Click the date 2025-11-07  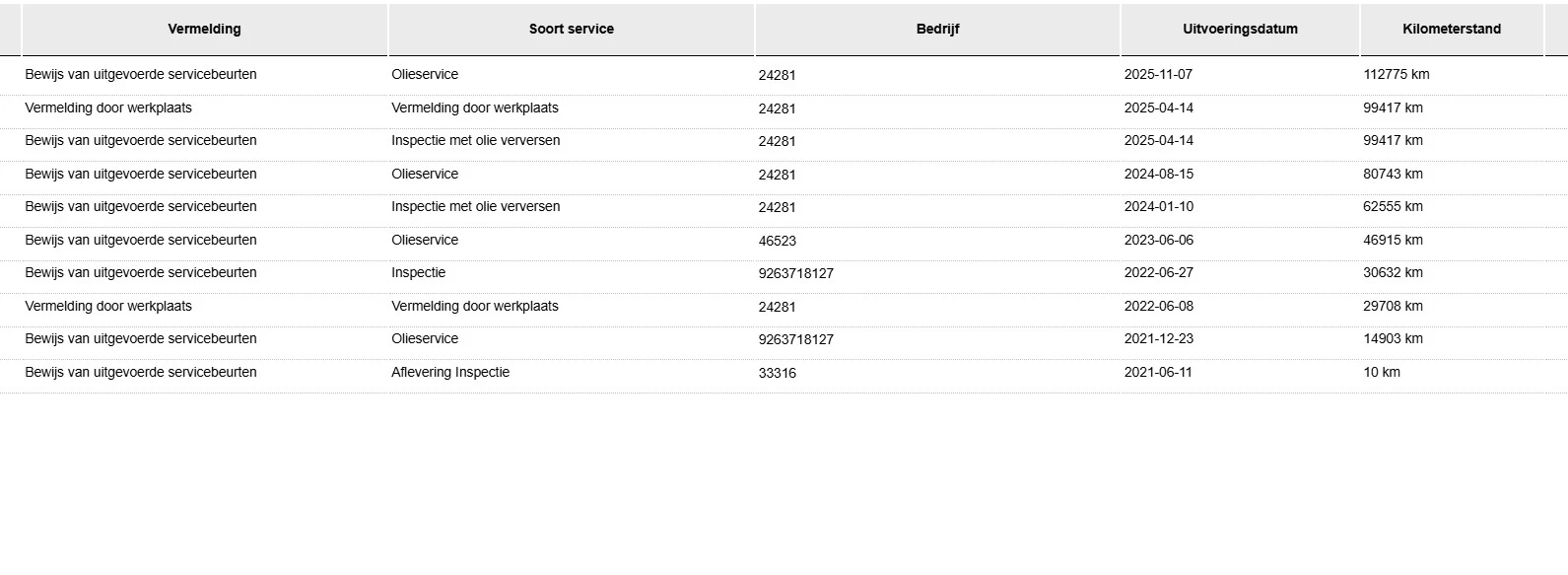[x=1158, y=75]
